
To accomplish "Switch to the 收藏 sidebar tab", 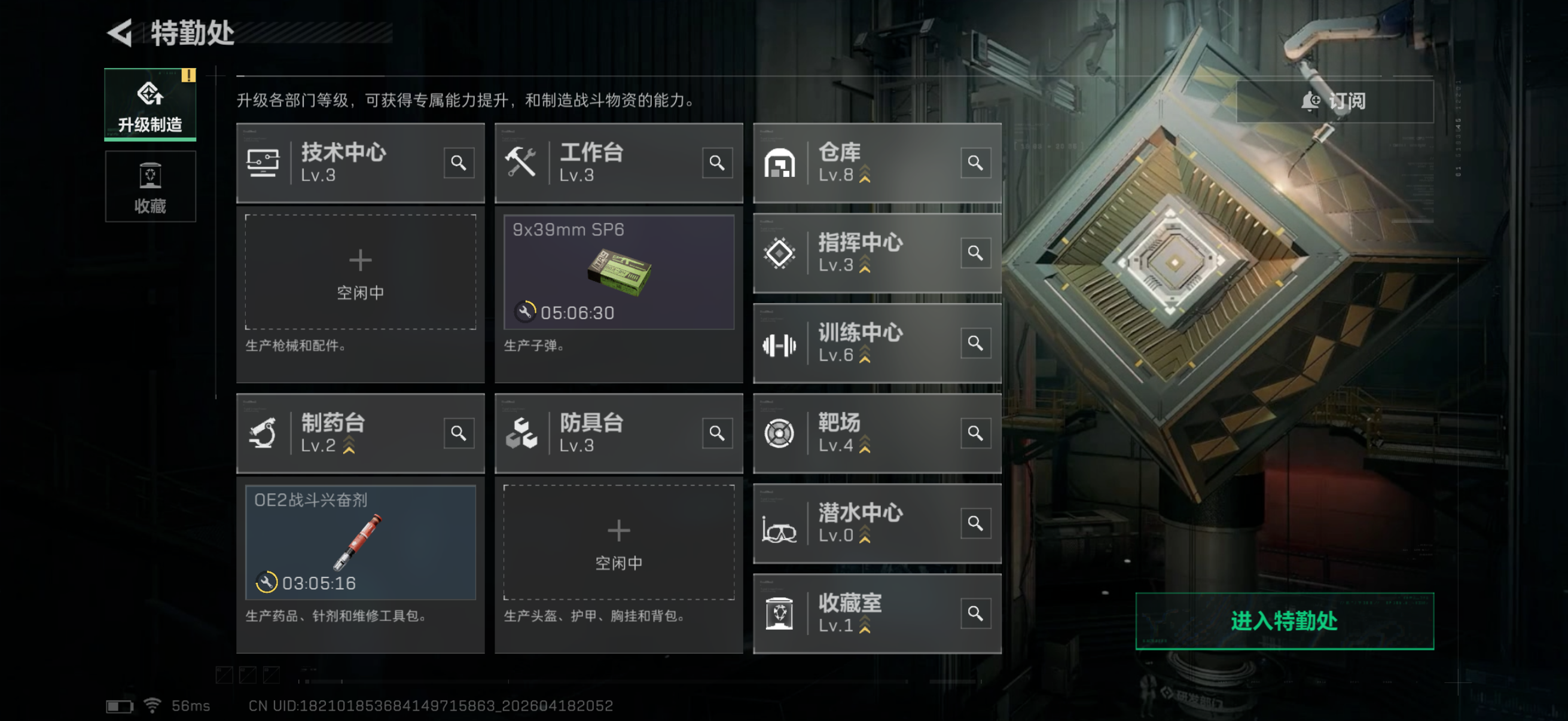I will tap(150, 186).
